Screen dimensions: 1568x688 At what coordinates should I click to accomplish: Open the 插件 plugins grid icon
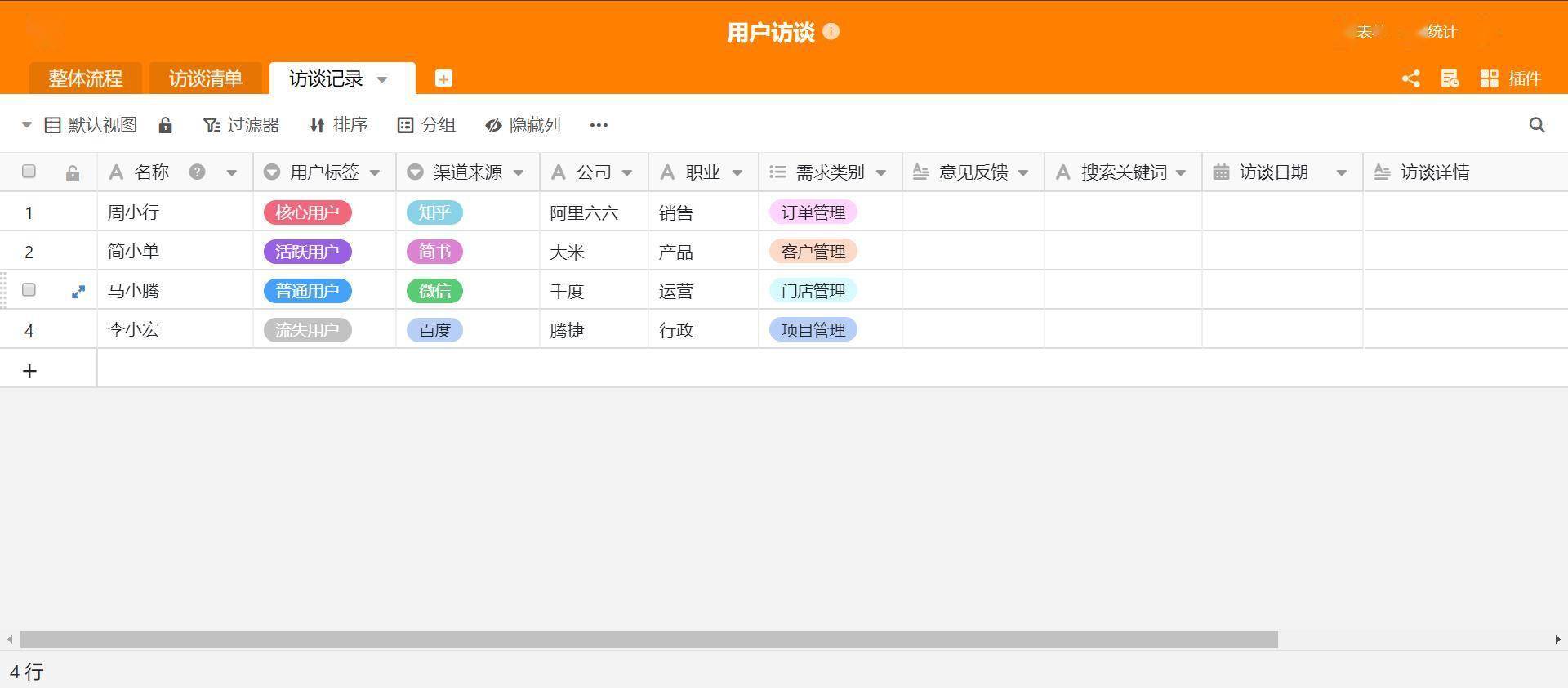(1489, 78)
